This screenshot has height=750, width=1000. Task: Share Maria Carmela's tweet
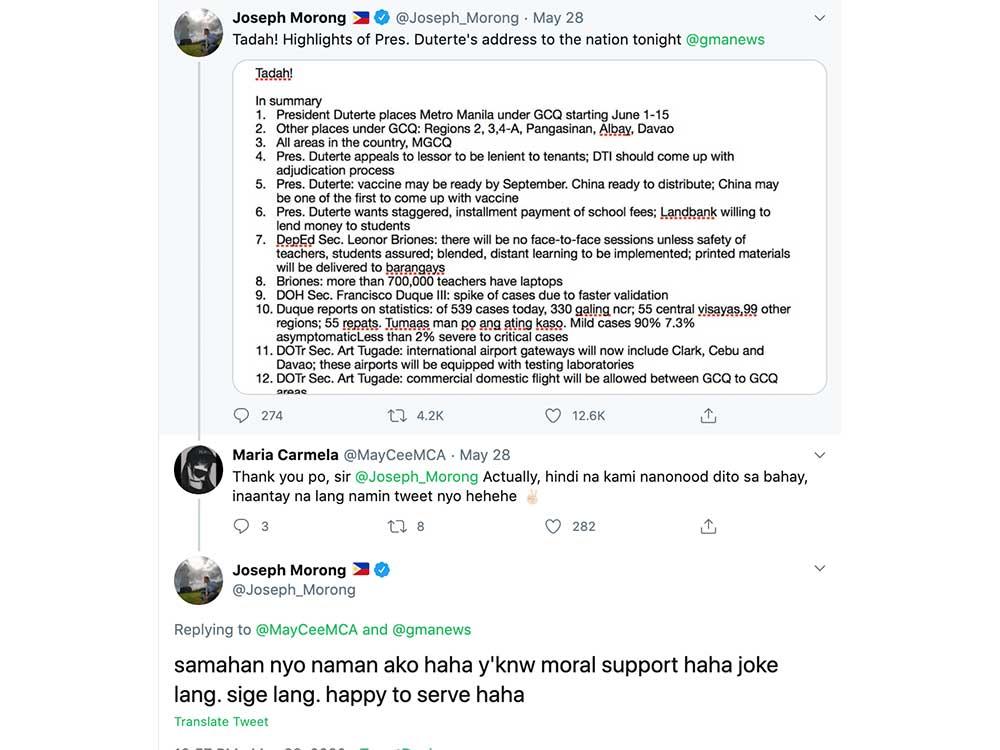pyautogui.click(x=708, y=526)
